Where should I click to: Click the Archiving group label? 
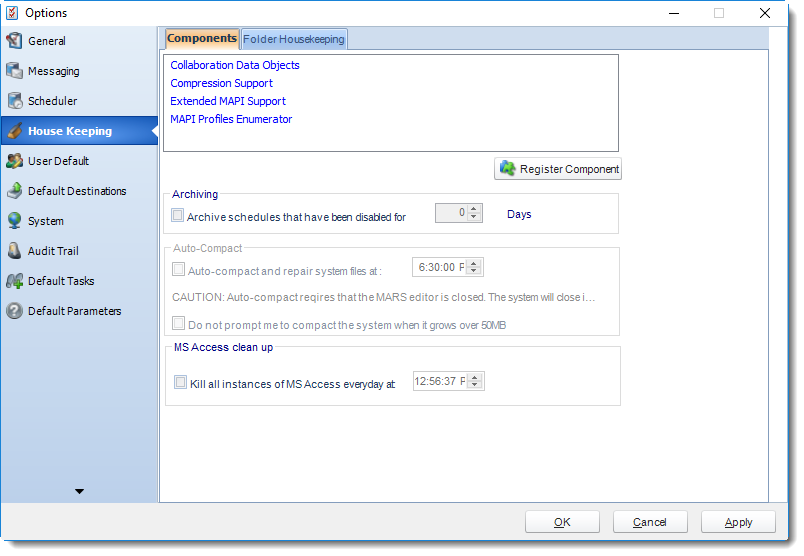[x=195, y=194]
